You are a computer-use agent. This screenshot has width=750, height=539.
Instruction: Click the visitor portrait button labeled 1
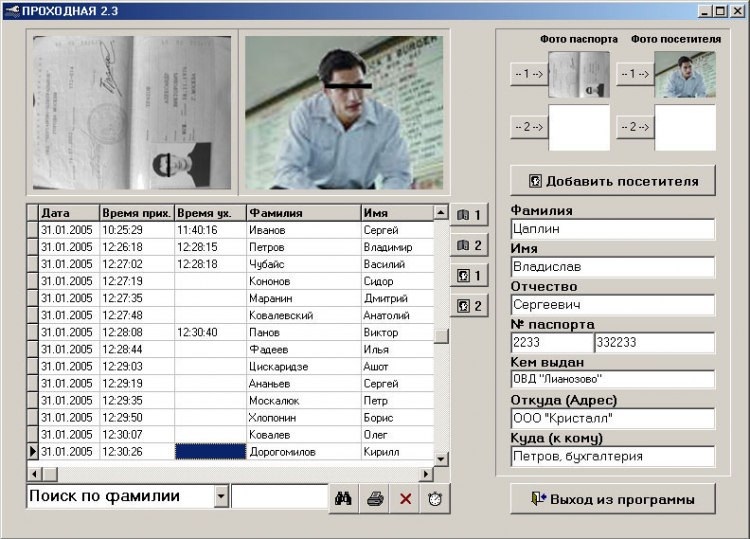(x=469, y=275)
